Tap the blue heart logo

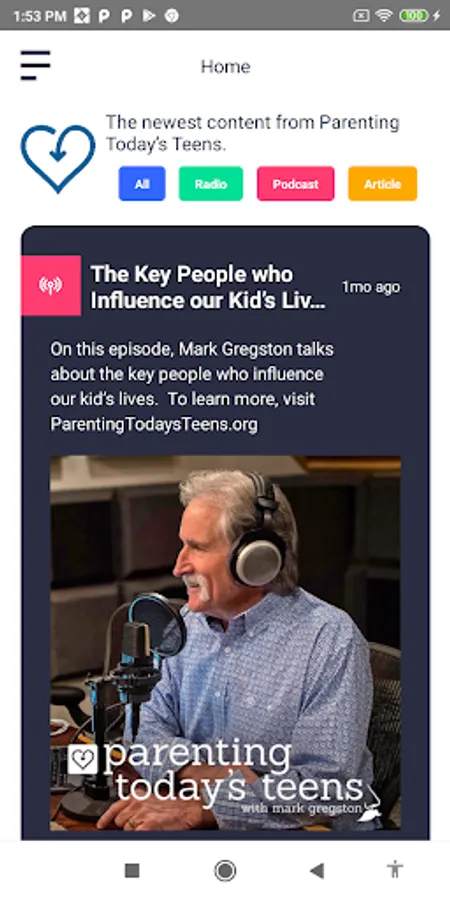click(x=58, y=158)
